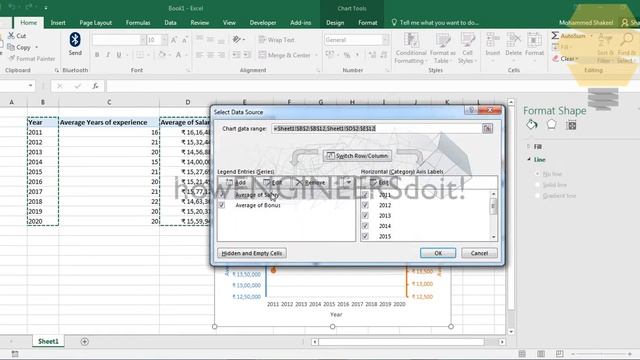The width and height of the screenshot is (640, 360).
Task: Click the Cut scissors icon
Action: [11, 36]
